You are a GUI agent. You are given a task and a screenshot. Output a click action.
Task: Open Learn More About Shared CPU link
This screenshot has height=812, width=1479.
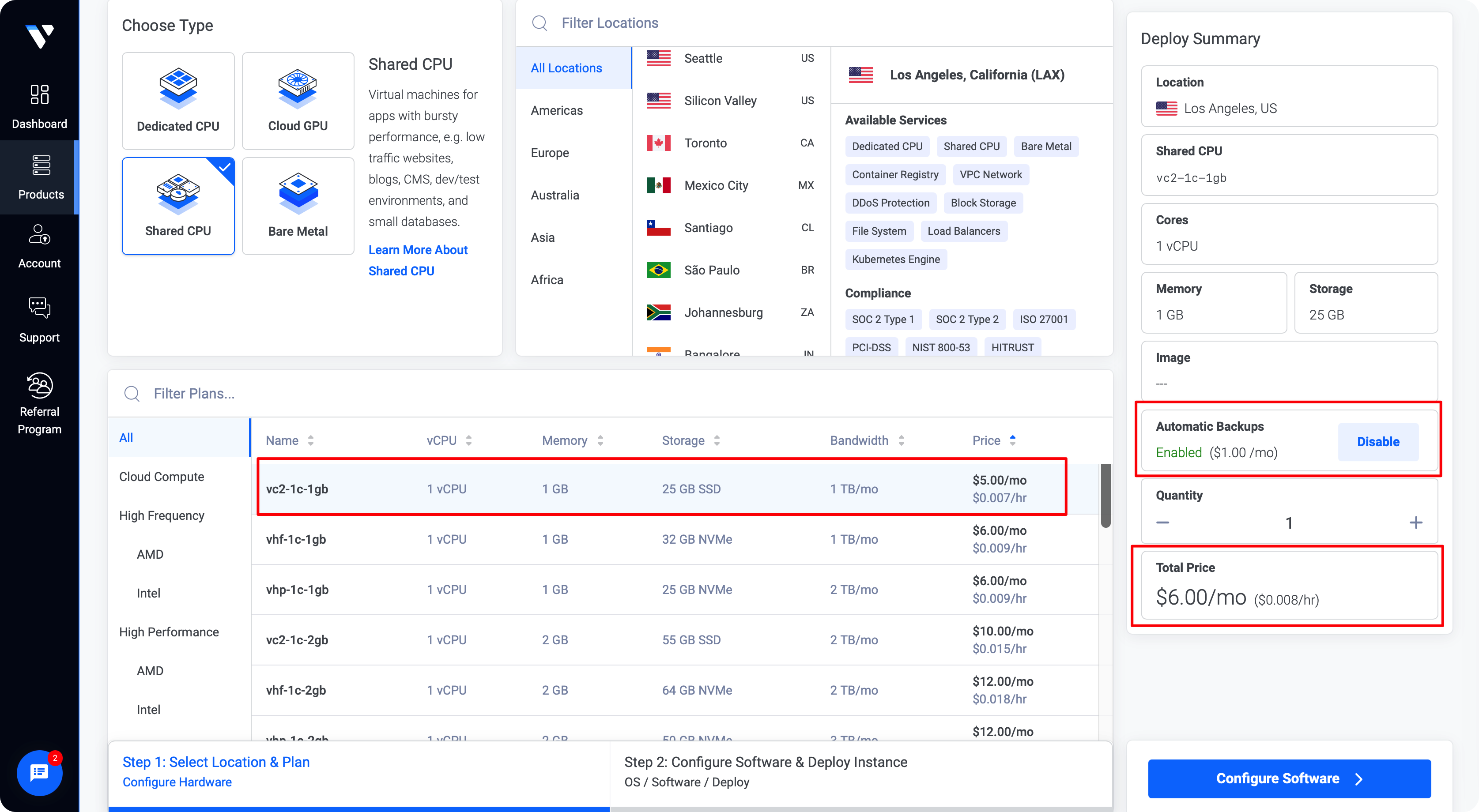coord(417,260)
